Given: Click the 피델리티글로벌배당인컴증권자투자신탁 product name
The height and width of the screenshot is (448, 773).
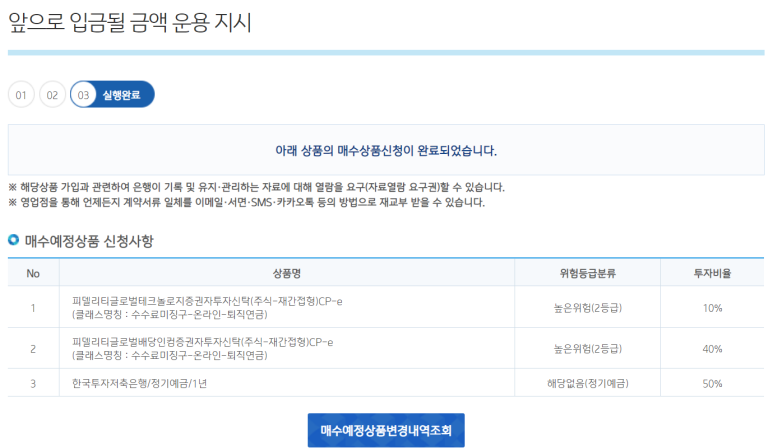Looking at the screenshot, I should (x=203, y=342).
